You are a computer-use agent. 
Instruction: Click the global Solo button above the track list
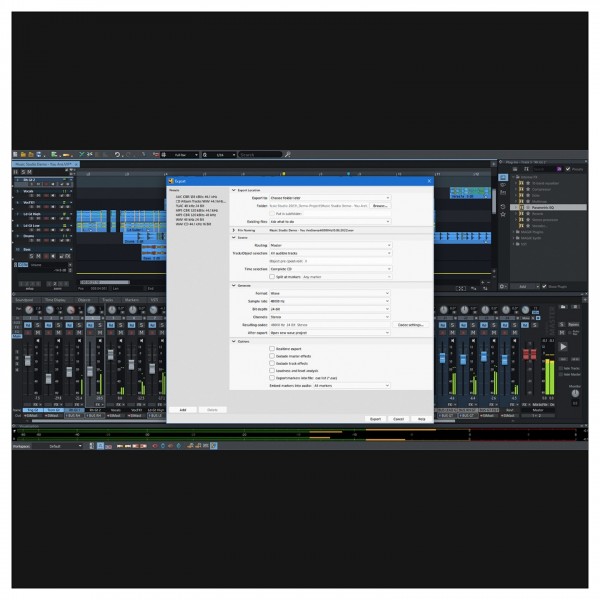[23, 172]
